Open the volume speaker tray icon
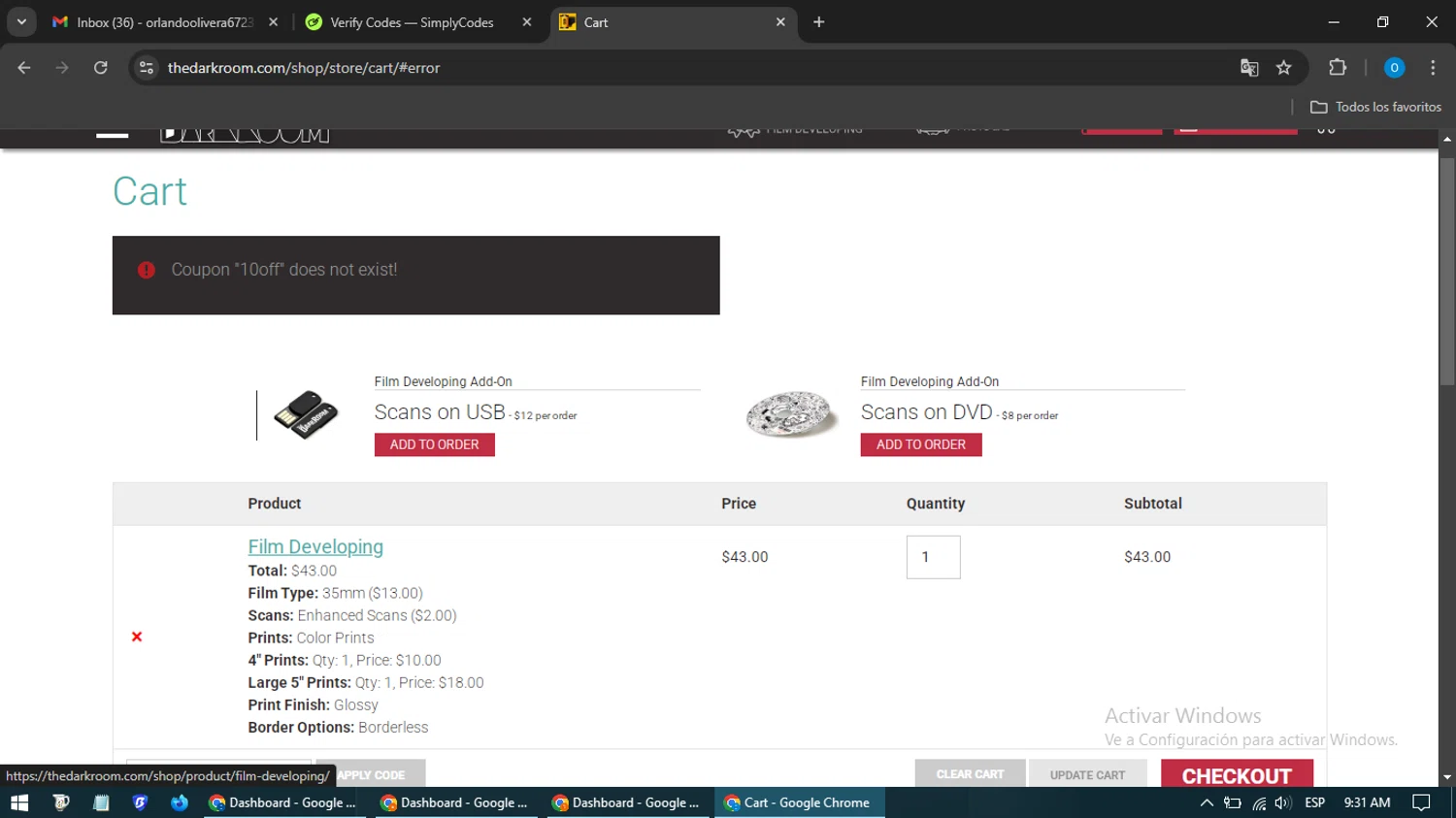 coord(1283,802)
